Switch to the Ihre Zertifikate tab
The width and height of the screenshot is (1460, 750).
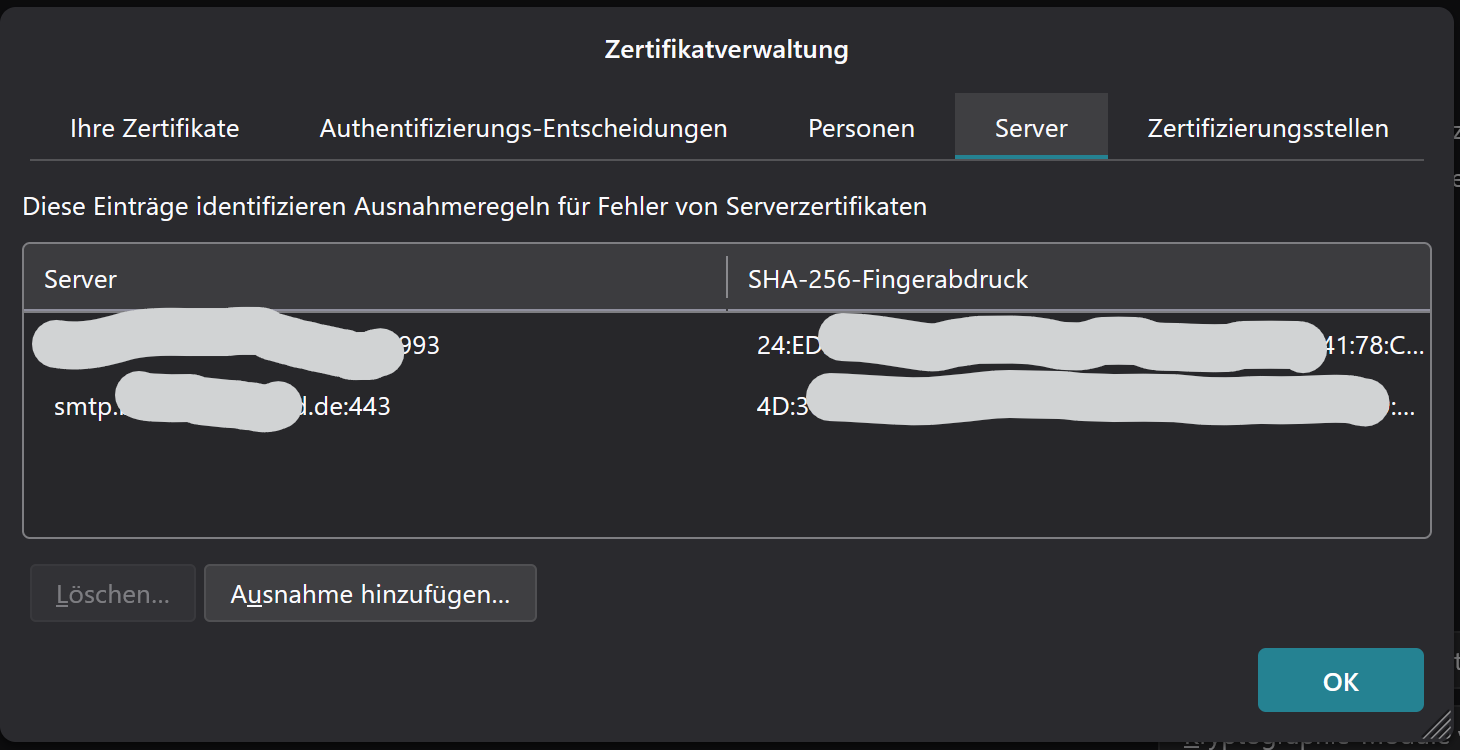(154, 128)
